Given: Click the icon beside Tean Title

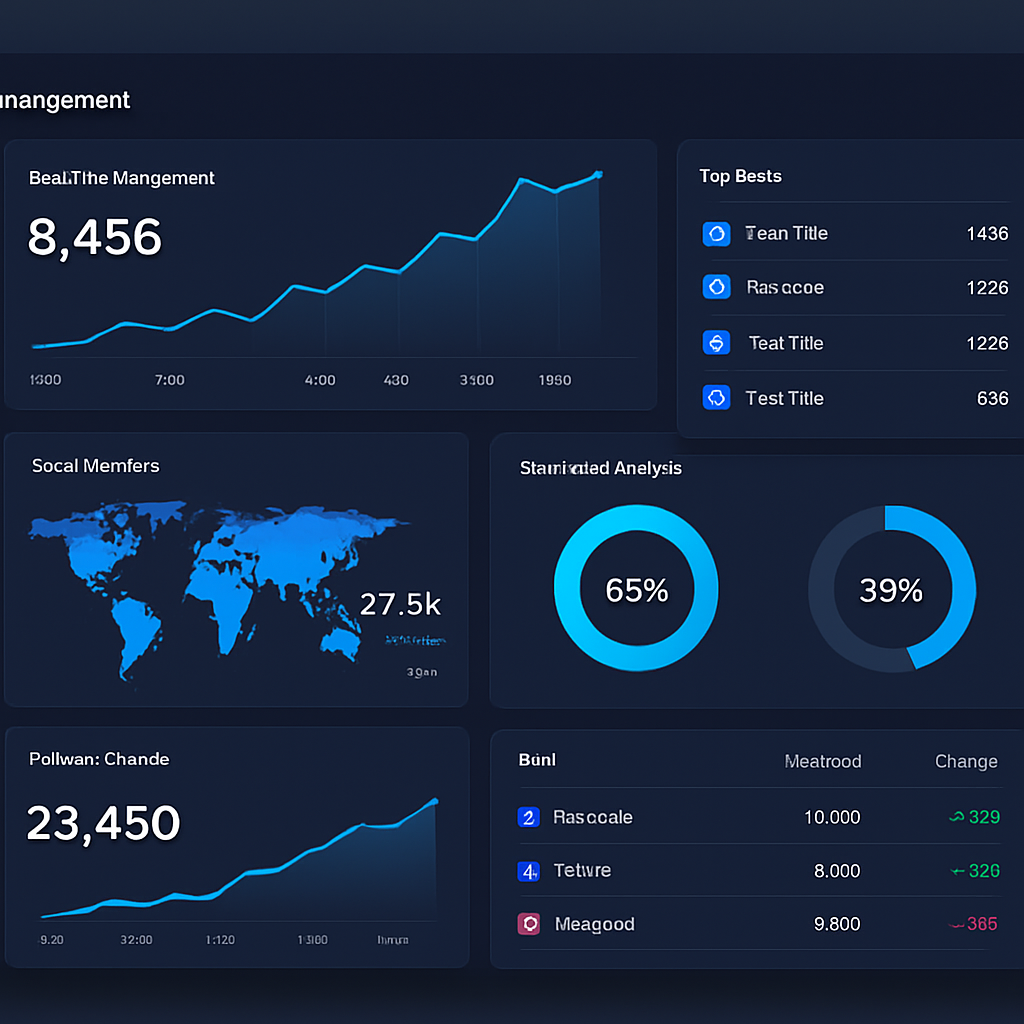Looking at the screenshot, I should pos(716,233).
